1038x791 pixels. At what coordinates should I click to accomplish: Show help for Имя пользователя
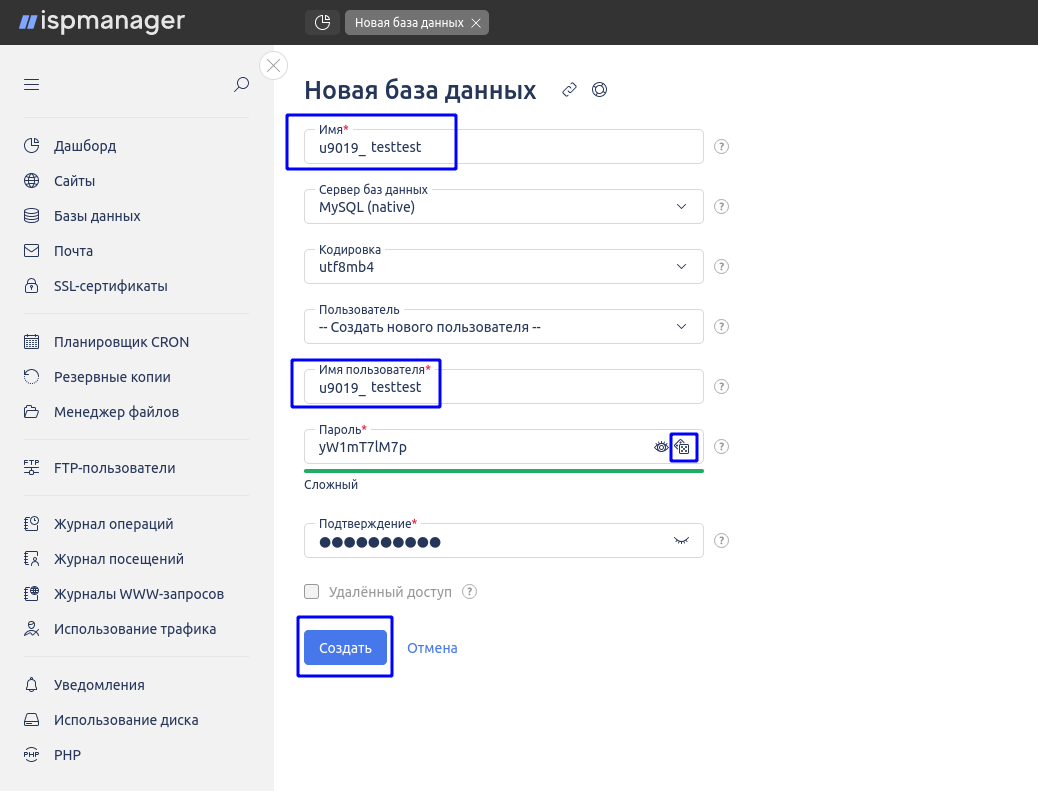point(722,387)
